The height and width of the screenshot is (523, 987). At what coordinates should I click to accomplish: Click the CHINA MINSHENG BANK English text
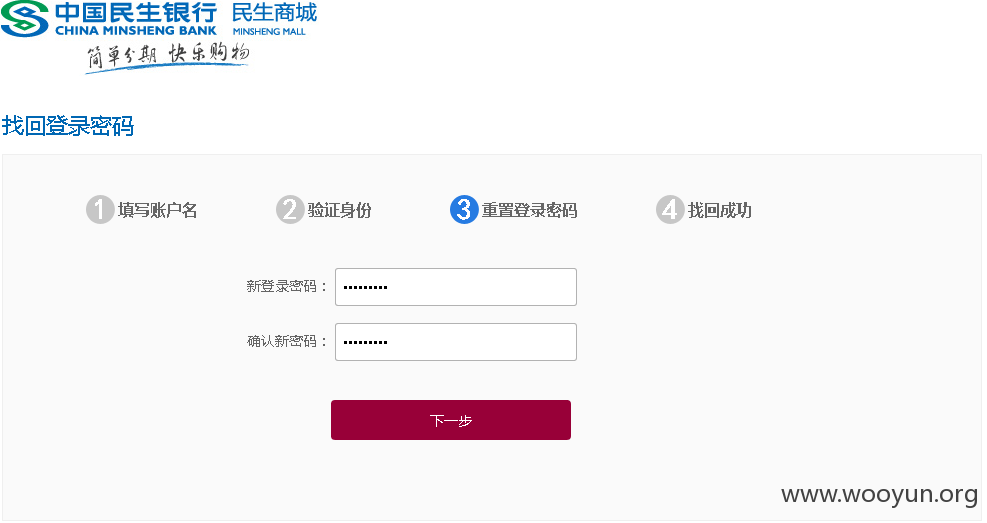tap(136, 30)
